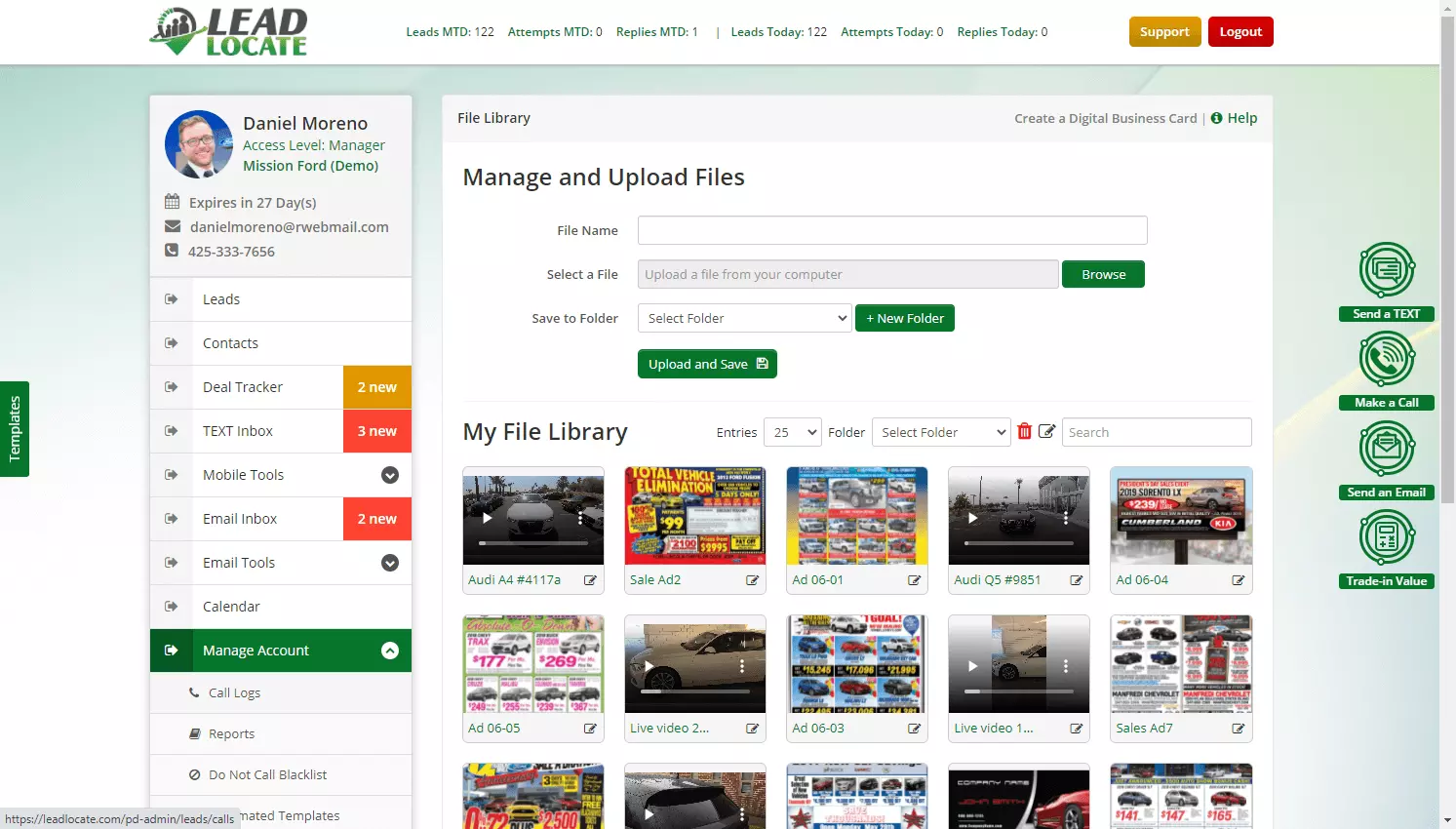Collapse the Manage Account section arrow
1456x829 pixels.
[390, 651]
